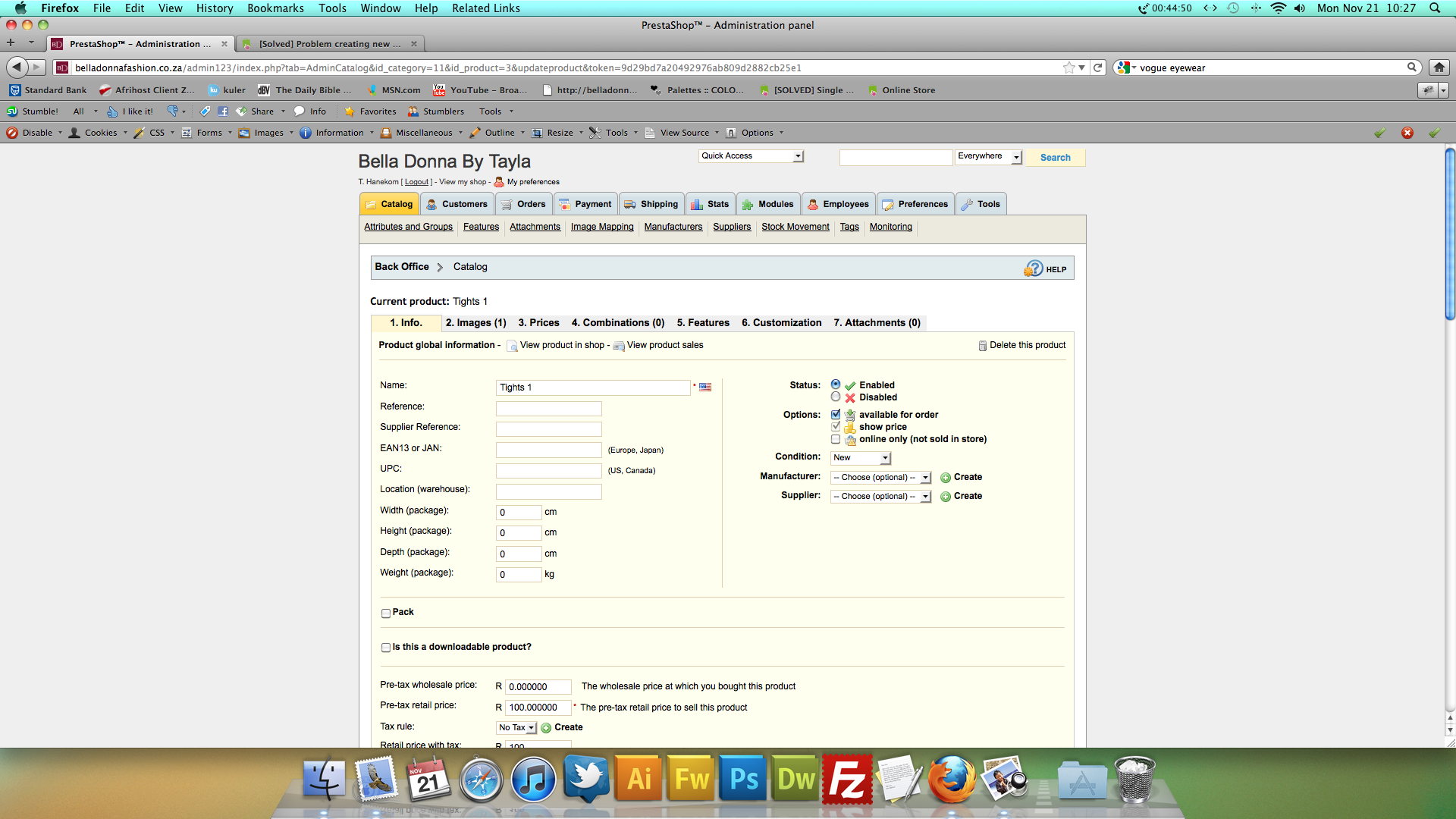
Task: Click the HELP question mark icon
Action: click(x=1033, y=268)
